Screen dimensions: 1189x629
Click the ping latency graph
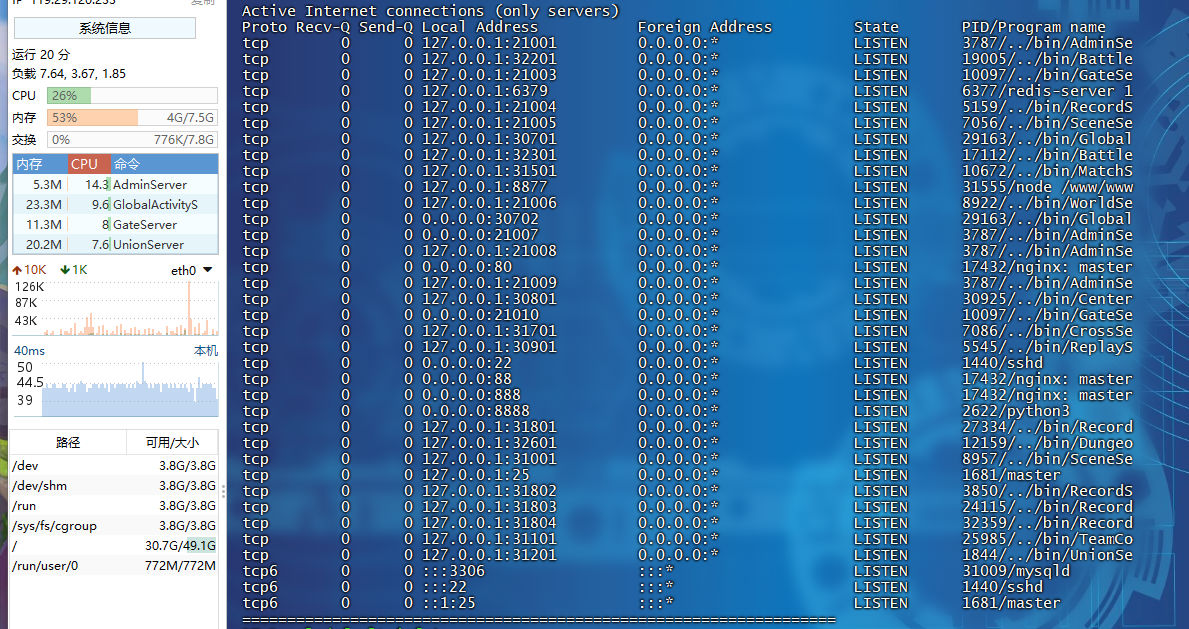pyautogui.click(x=115, y=388)
